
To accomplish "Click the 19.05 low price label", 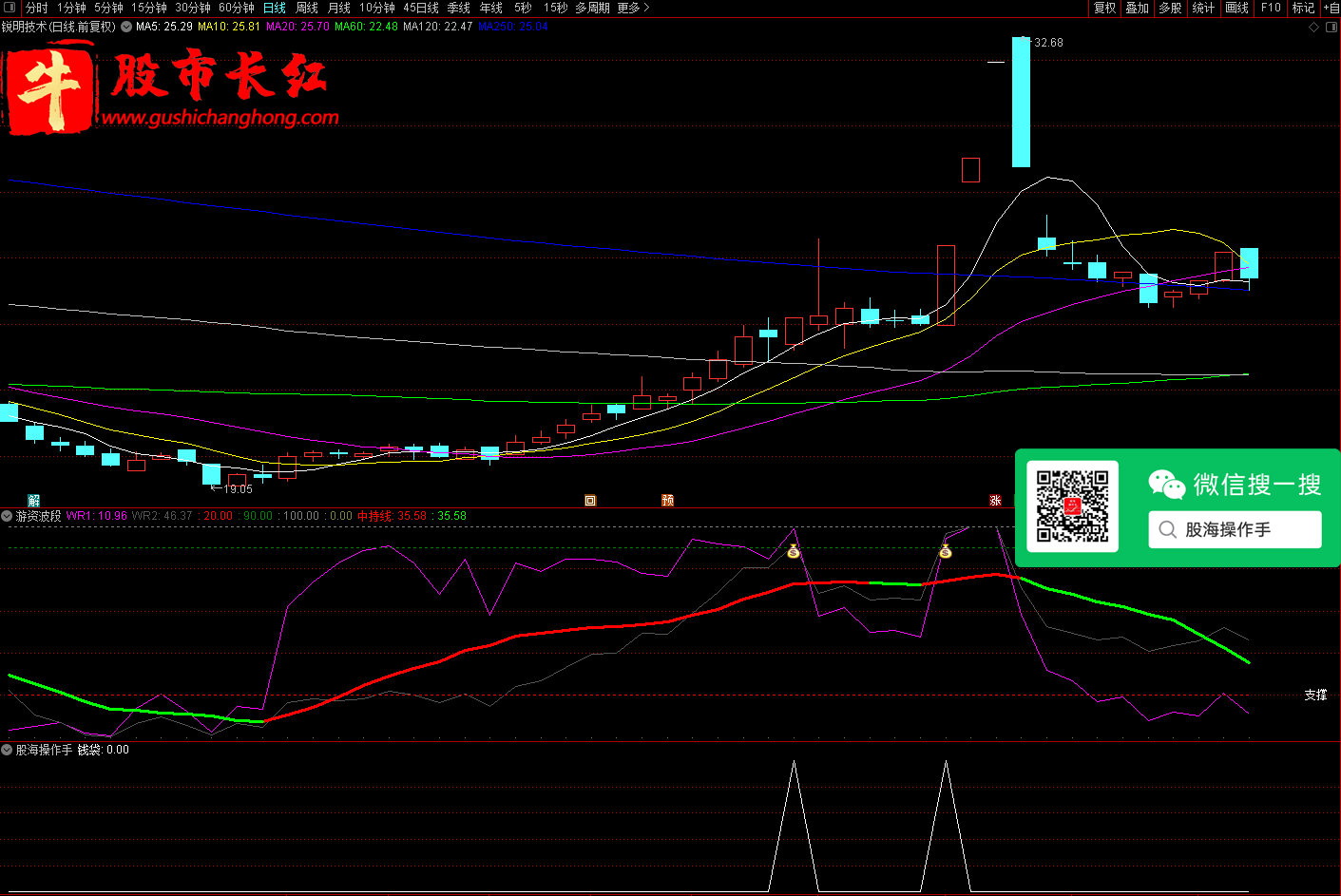I will pyautogui.click(x=238, y=489).
